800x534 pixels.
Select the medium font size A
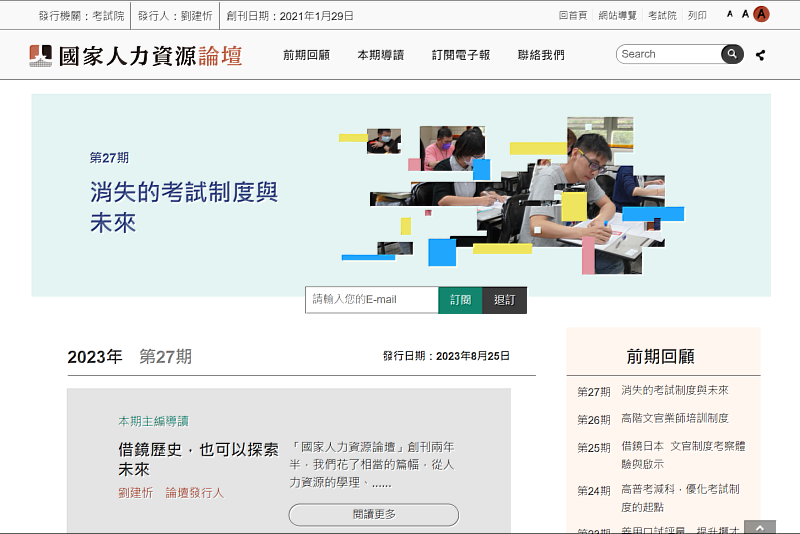[745, 15]
